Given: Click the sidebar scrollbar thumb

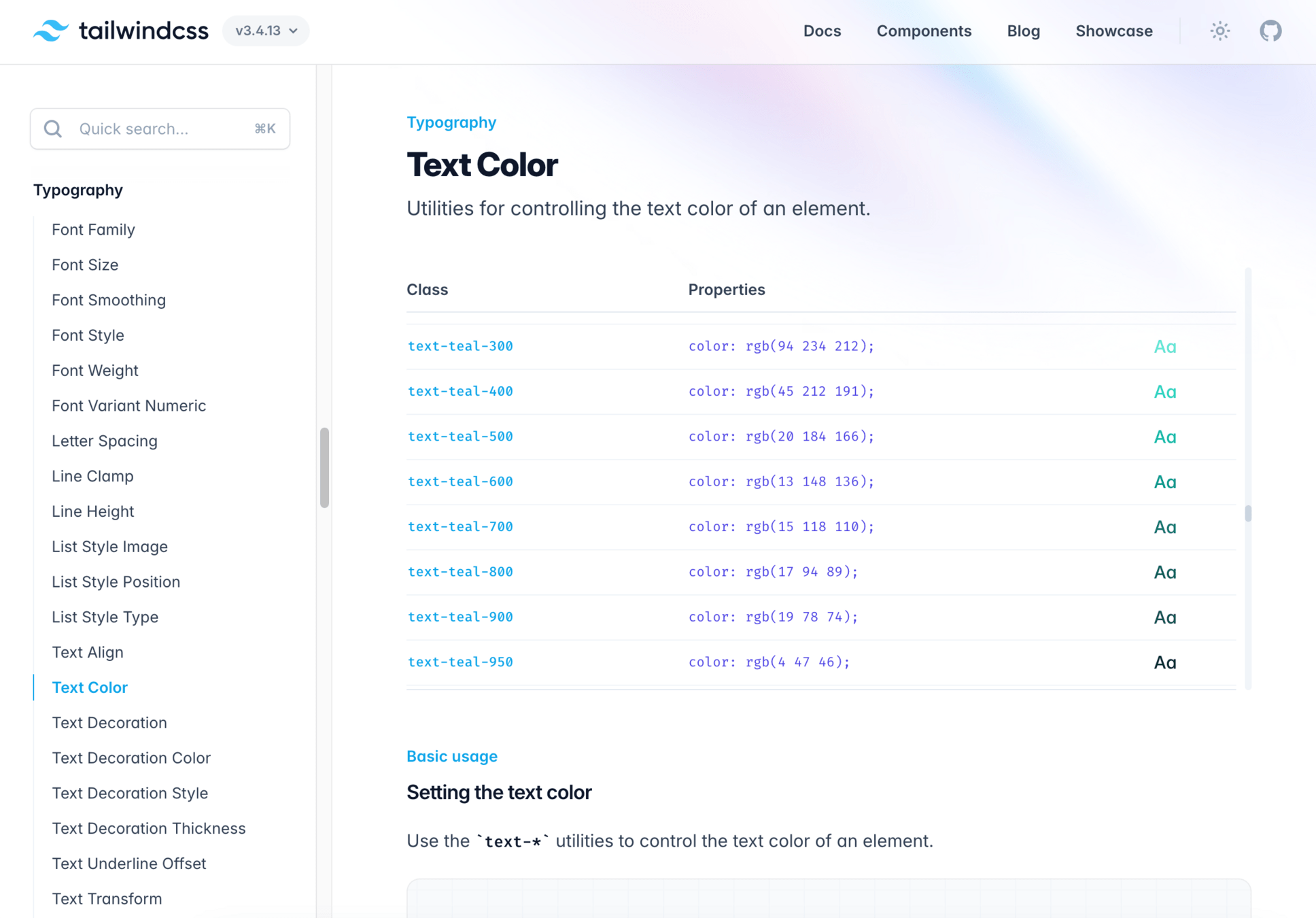Looking at the screenshot, I should [x=324, y=467].
